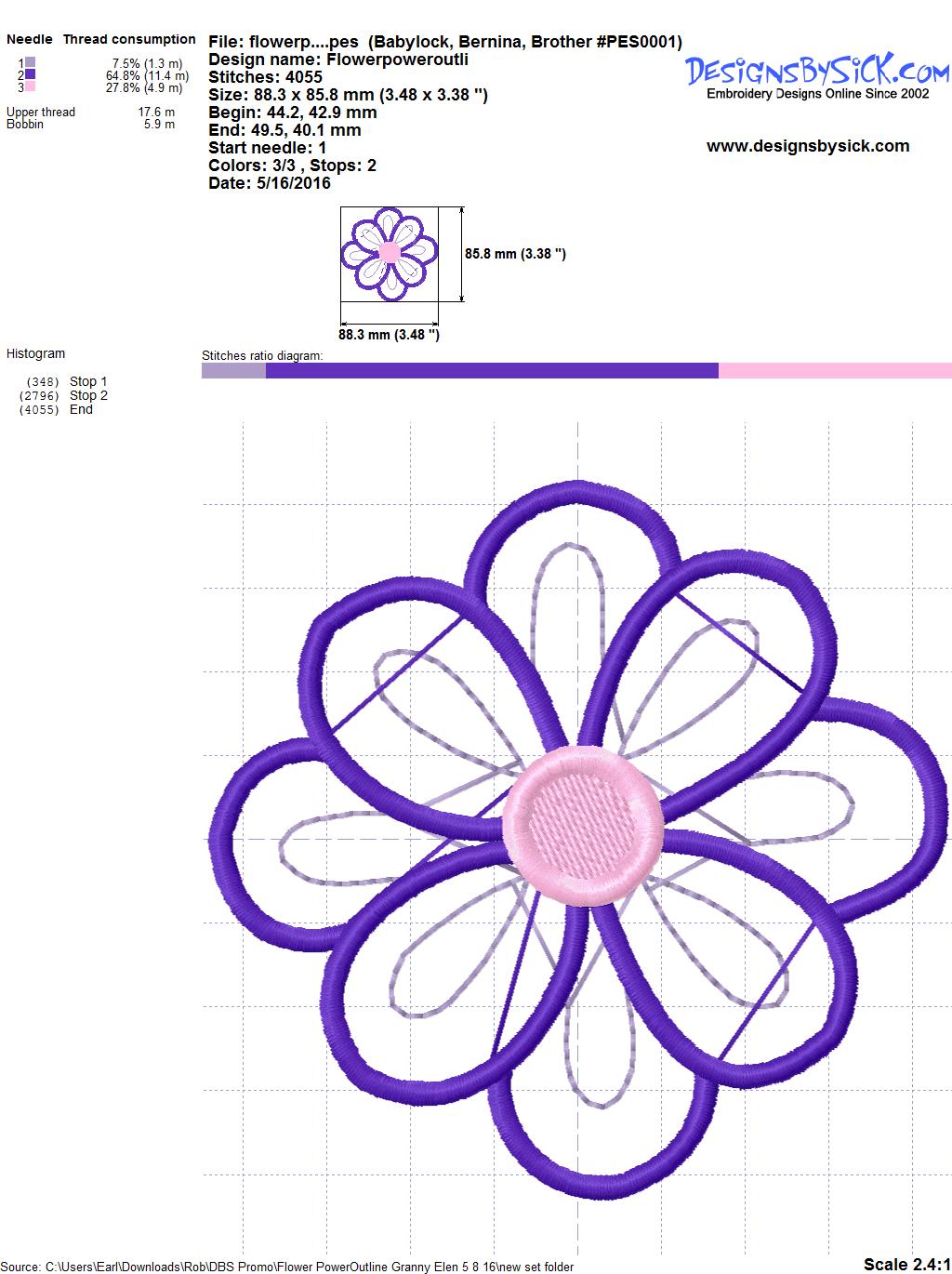Select needle 2 dark purple swatch
This screenshot has height=1274, width=952.
click(31, 75)
